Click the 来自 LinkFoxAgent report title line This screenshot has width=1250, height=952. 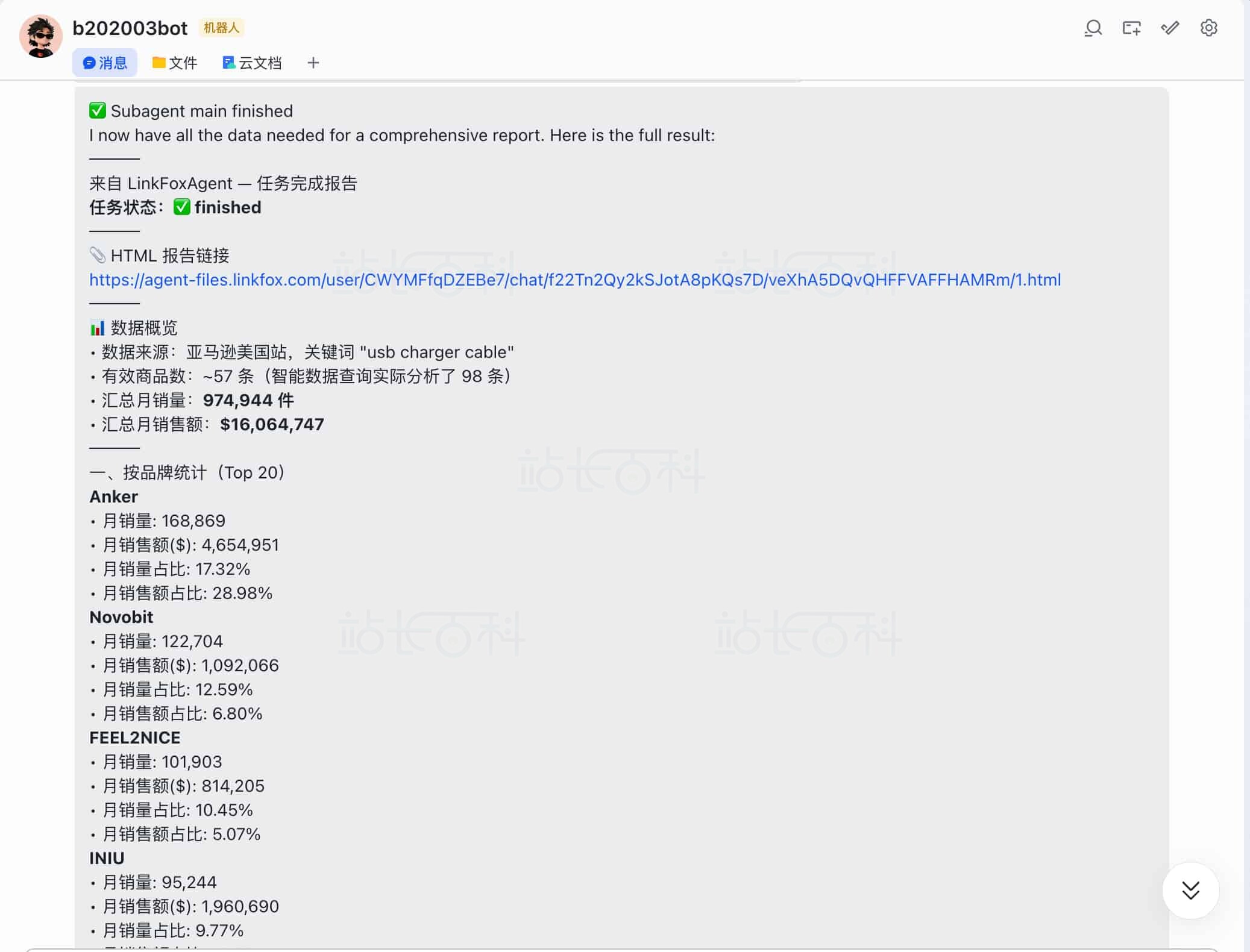point(223,183)
